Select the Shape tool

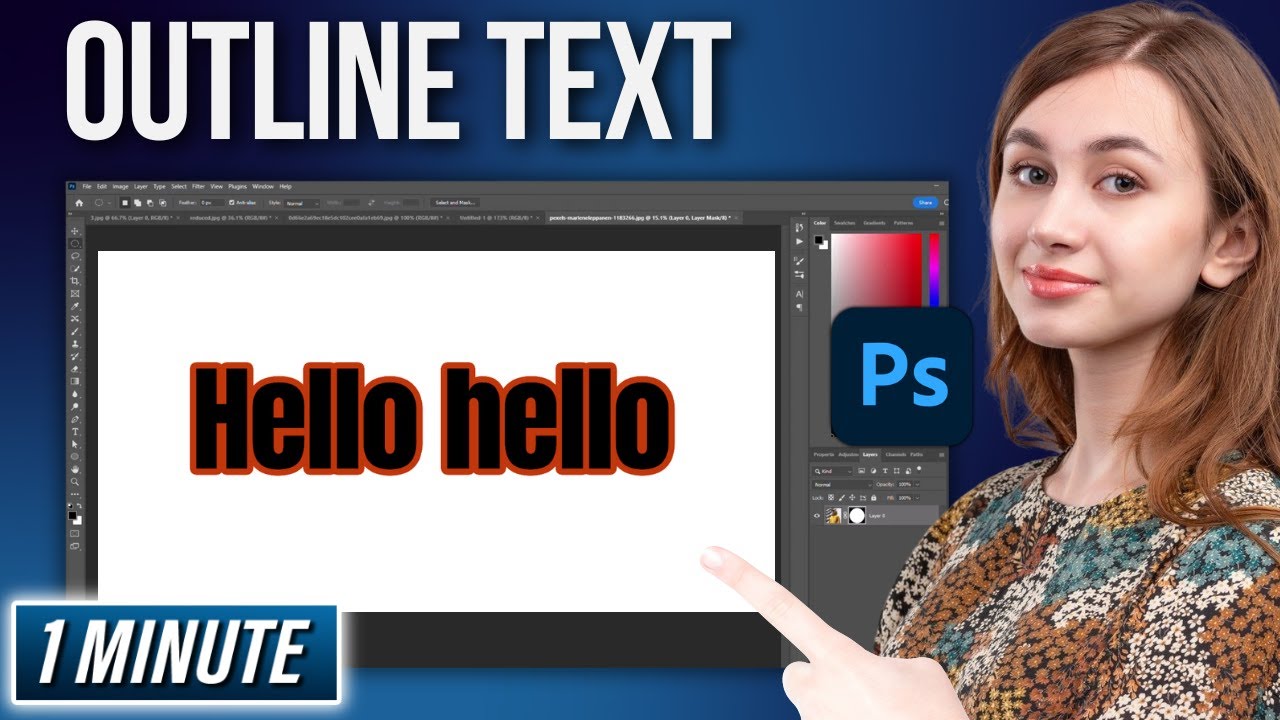click(x=74, y=456)
